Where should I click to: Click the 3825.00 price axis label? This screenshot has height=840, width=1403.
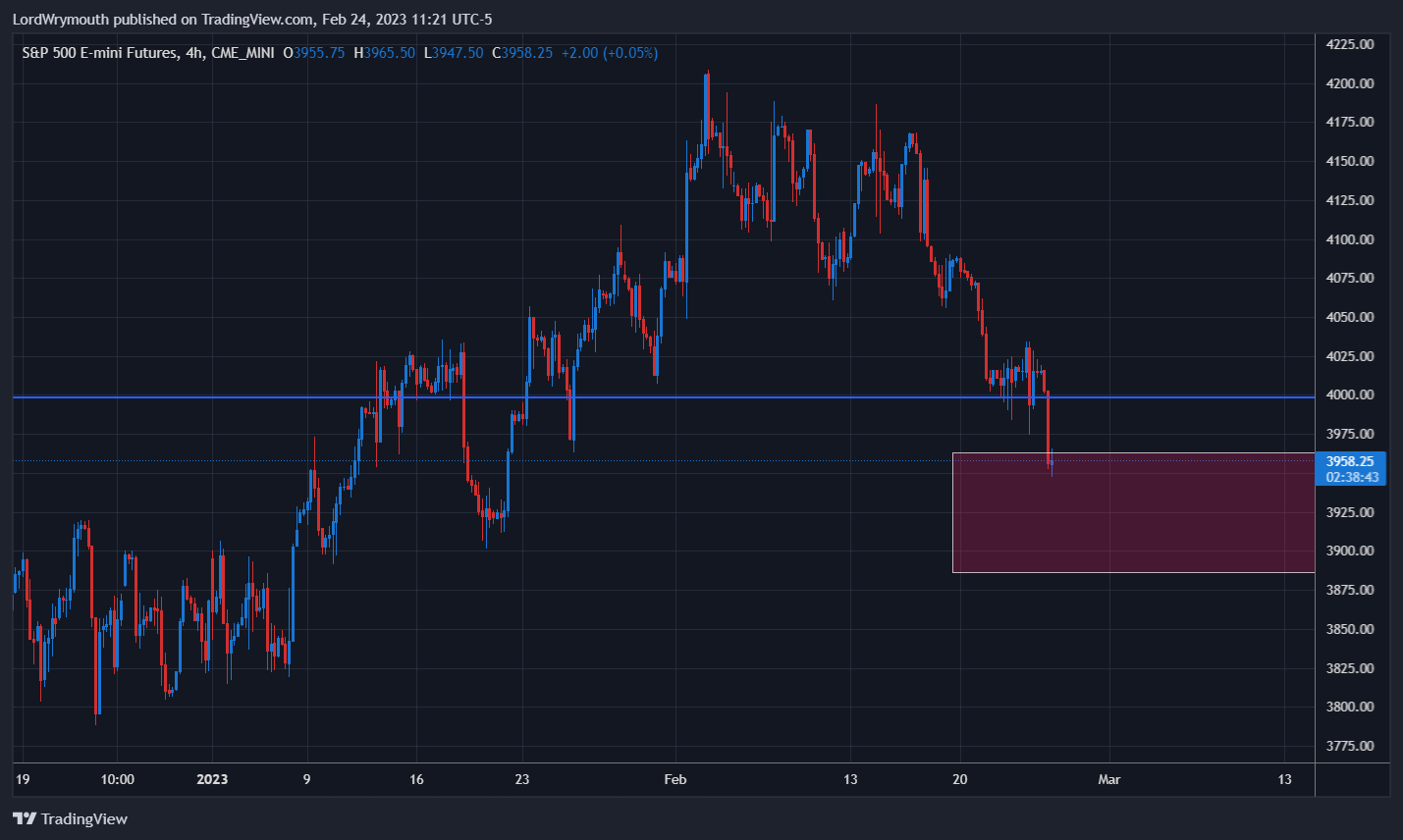coord(1350,668)
